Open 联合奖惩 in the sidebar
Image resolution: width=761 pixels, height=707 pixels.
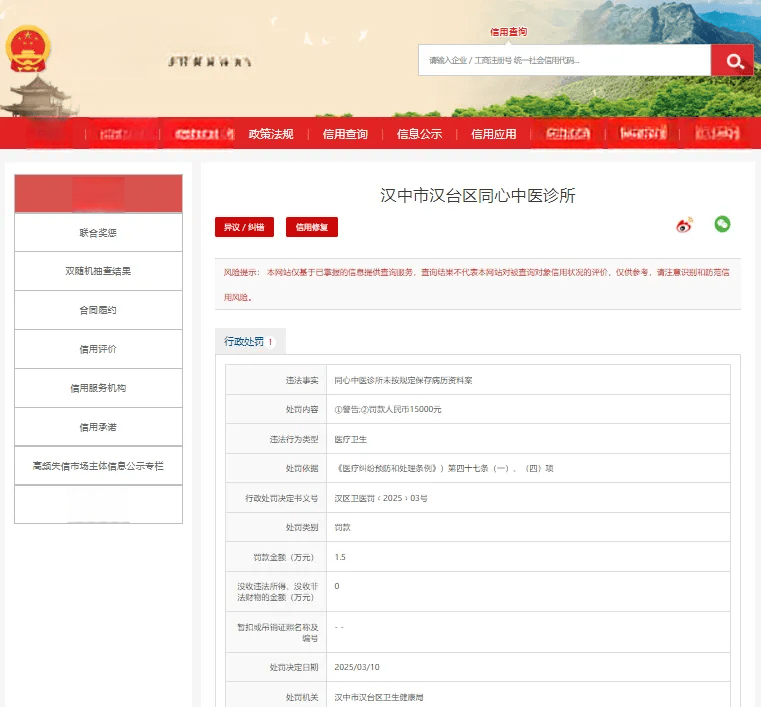coord(99,232)
